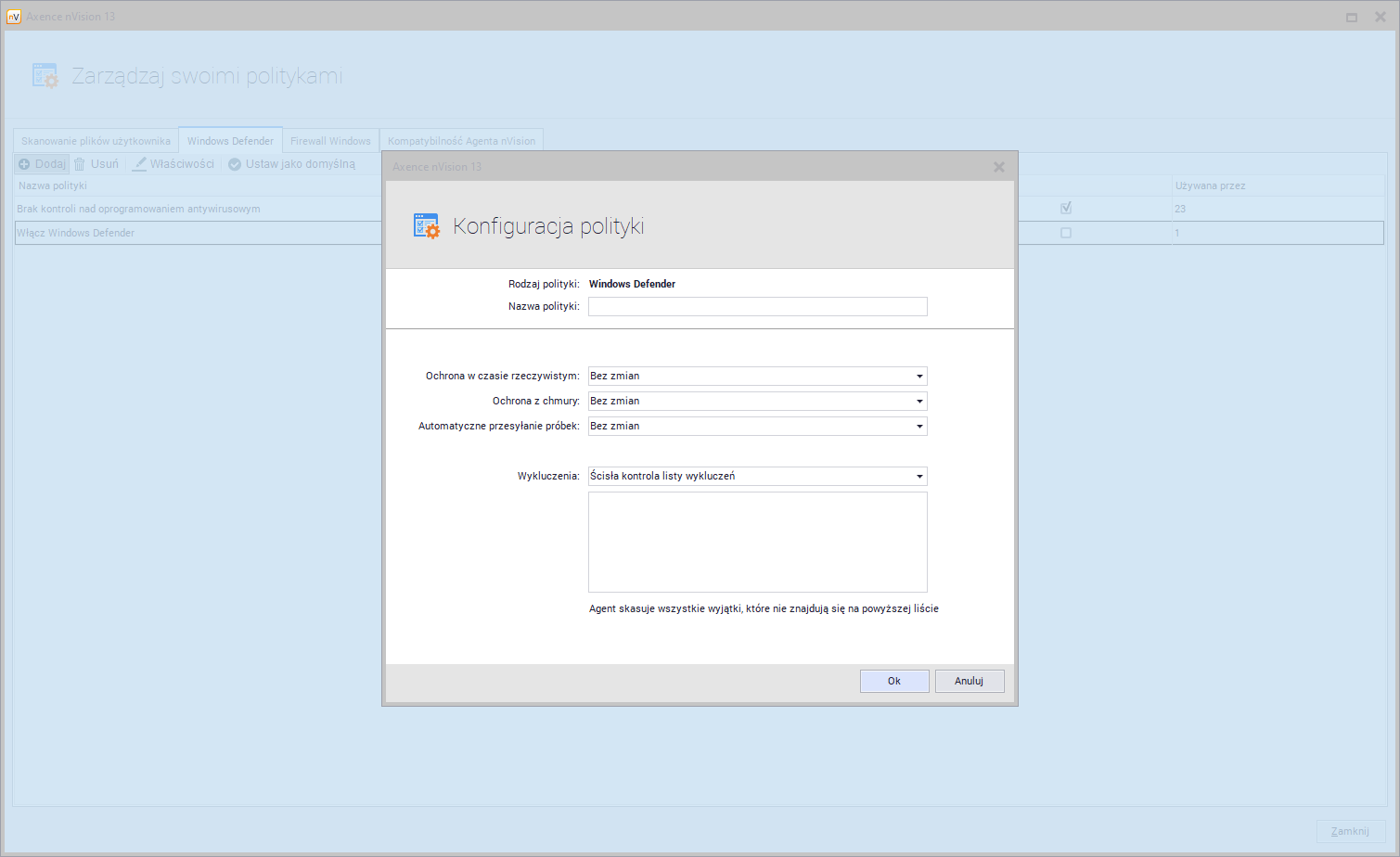
Task: Click the Dodaj plus icon
Action: pyautogui.click(x=24, y=164)
